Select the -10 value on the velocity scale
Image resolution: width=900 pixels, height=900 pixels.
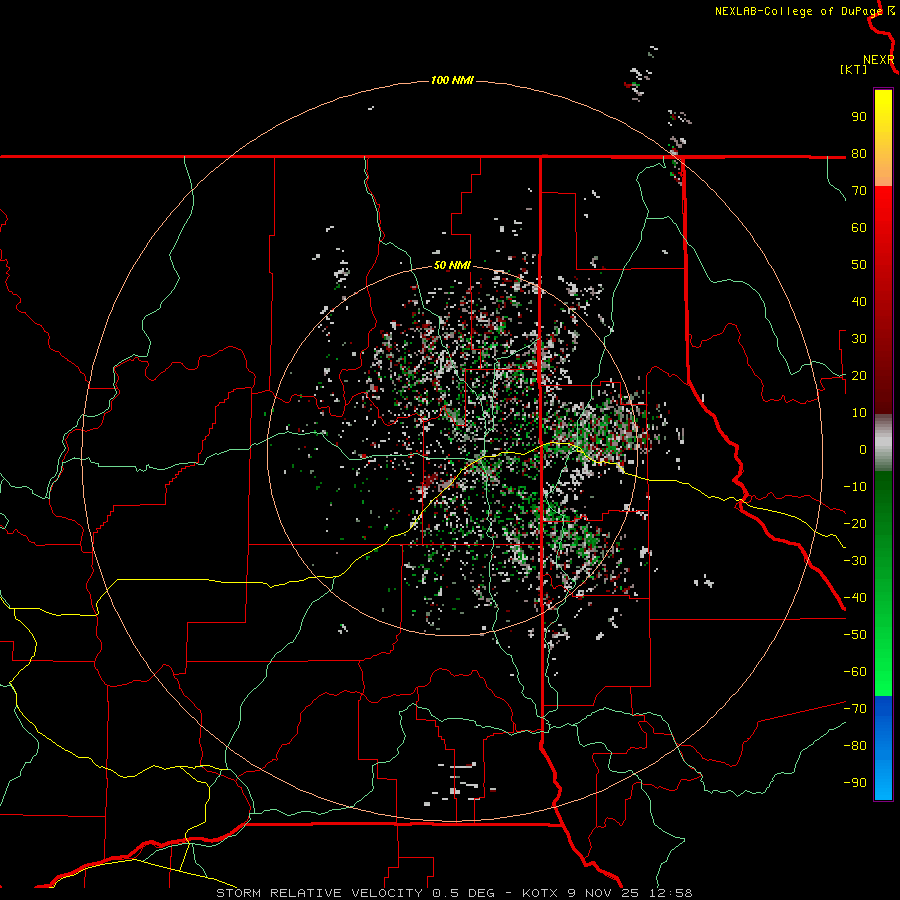[855, 487]
